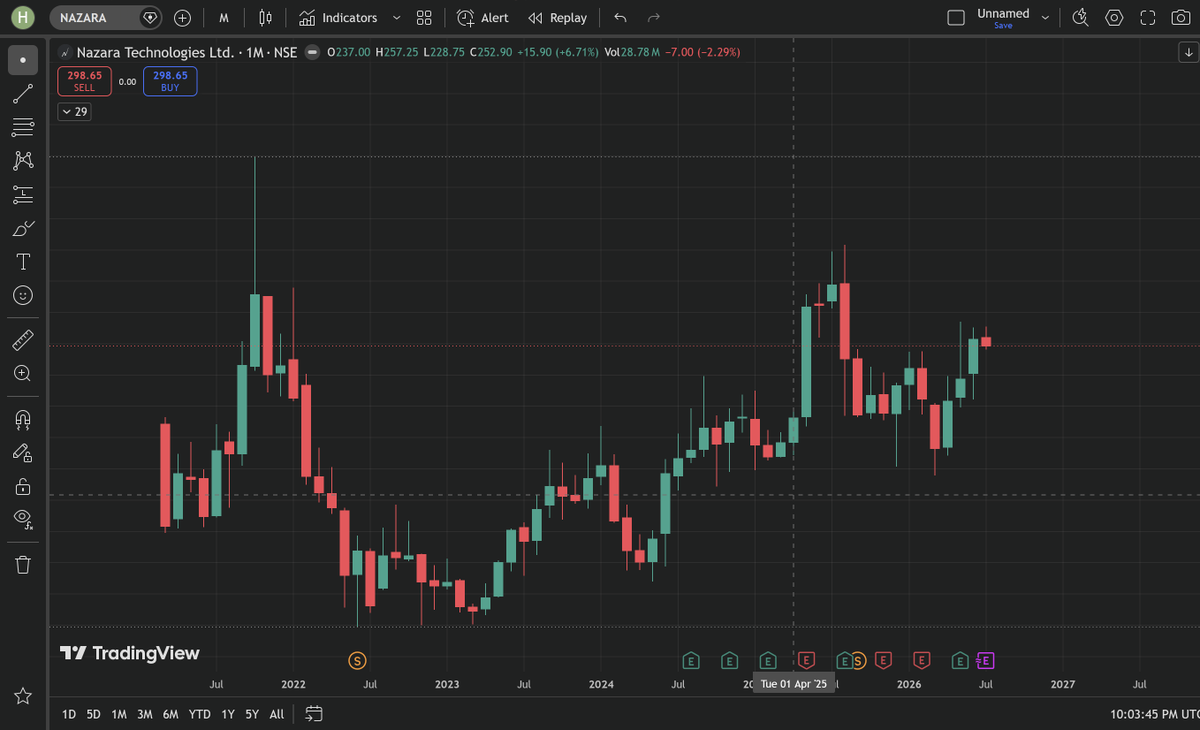The width and height of the screenshot is (1200, 730).
Task: Remove drawings with the trash icon
Action: click(x=23, y=564)
